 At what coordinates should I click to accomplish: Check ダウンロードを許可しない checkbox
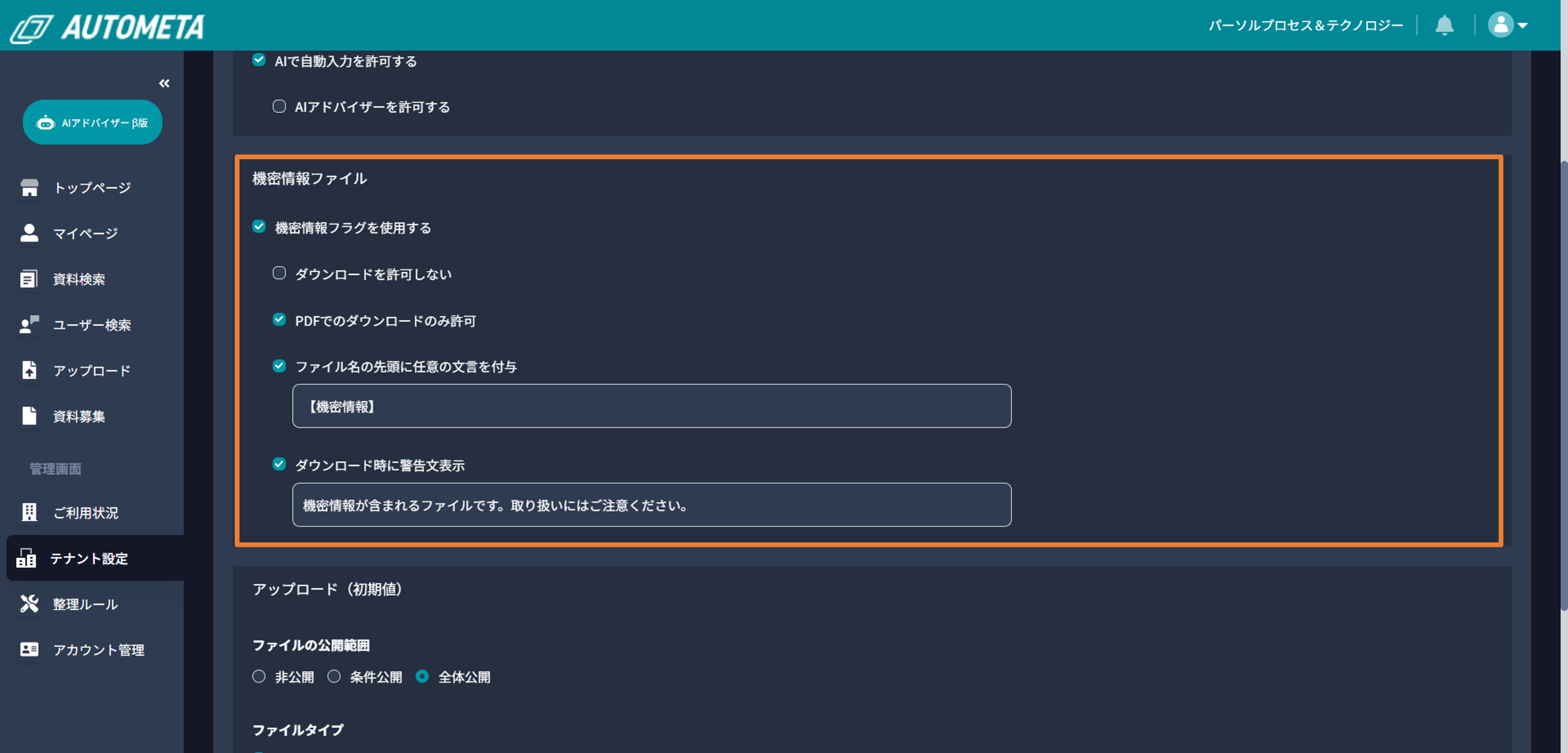(279, 273)
